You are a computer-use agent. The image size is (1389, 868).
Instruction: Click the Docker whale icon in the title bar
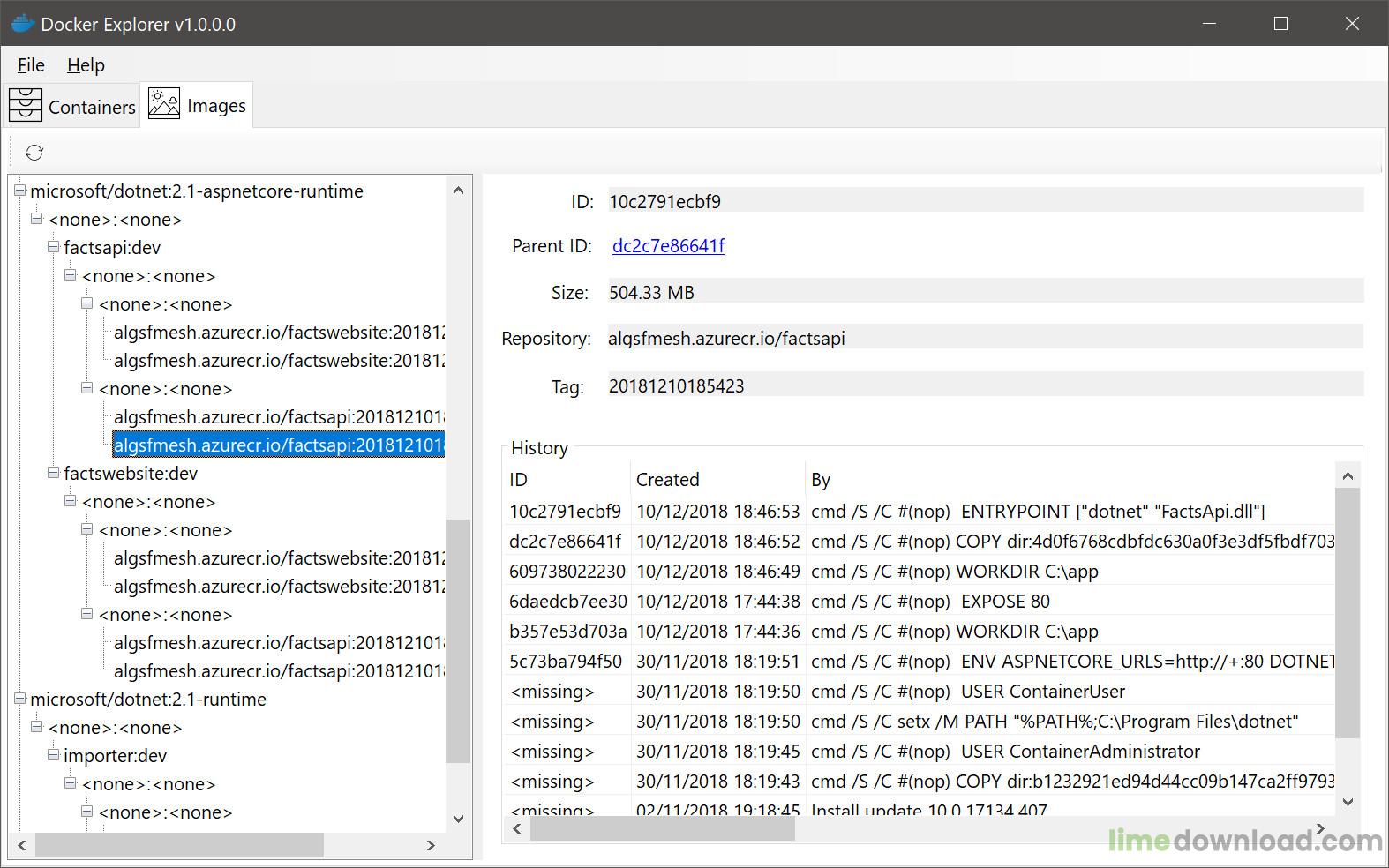[22, 24]
